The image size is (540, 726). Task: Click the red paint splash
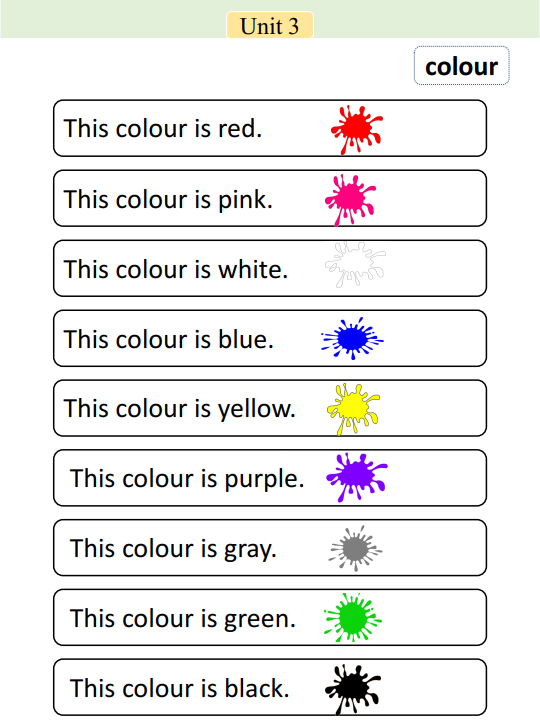357,130
